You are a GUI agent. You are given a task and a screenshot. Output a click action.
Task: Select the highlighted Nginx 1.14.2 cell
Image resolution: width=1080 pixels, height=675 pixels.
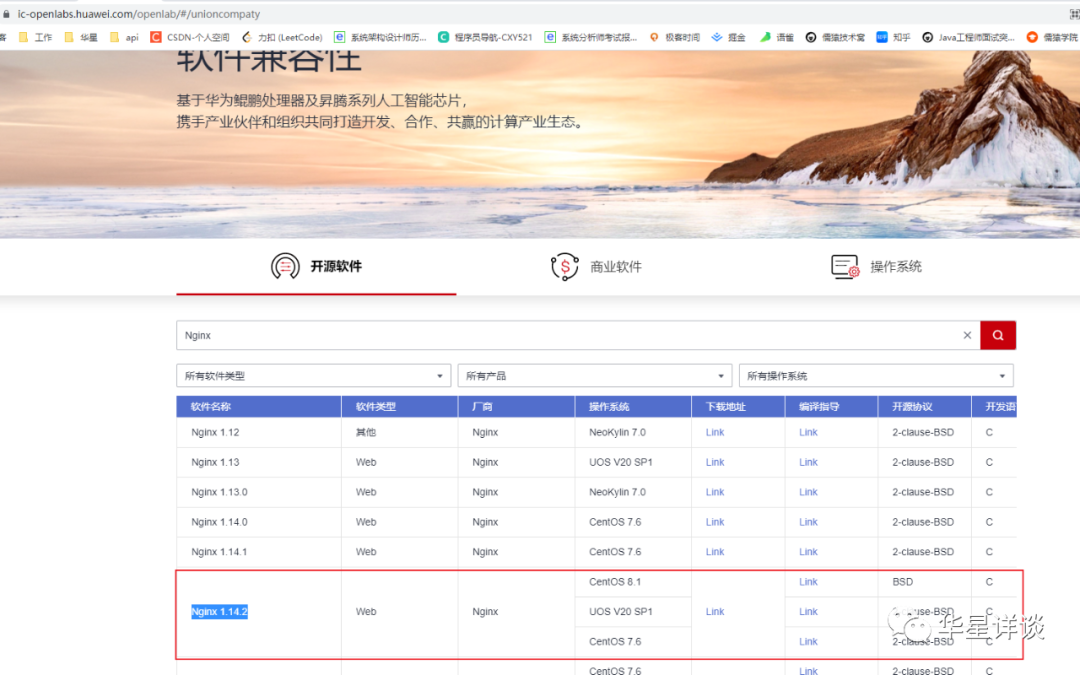pos(219,612)
